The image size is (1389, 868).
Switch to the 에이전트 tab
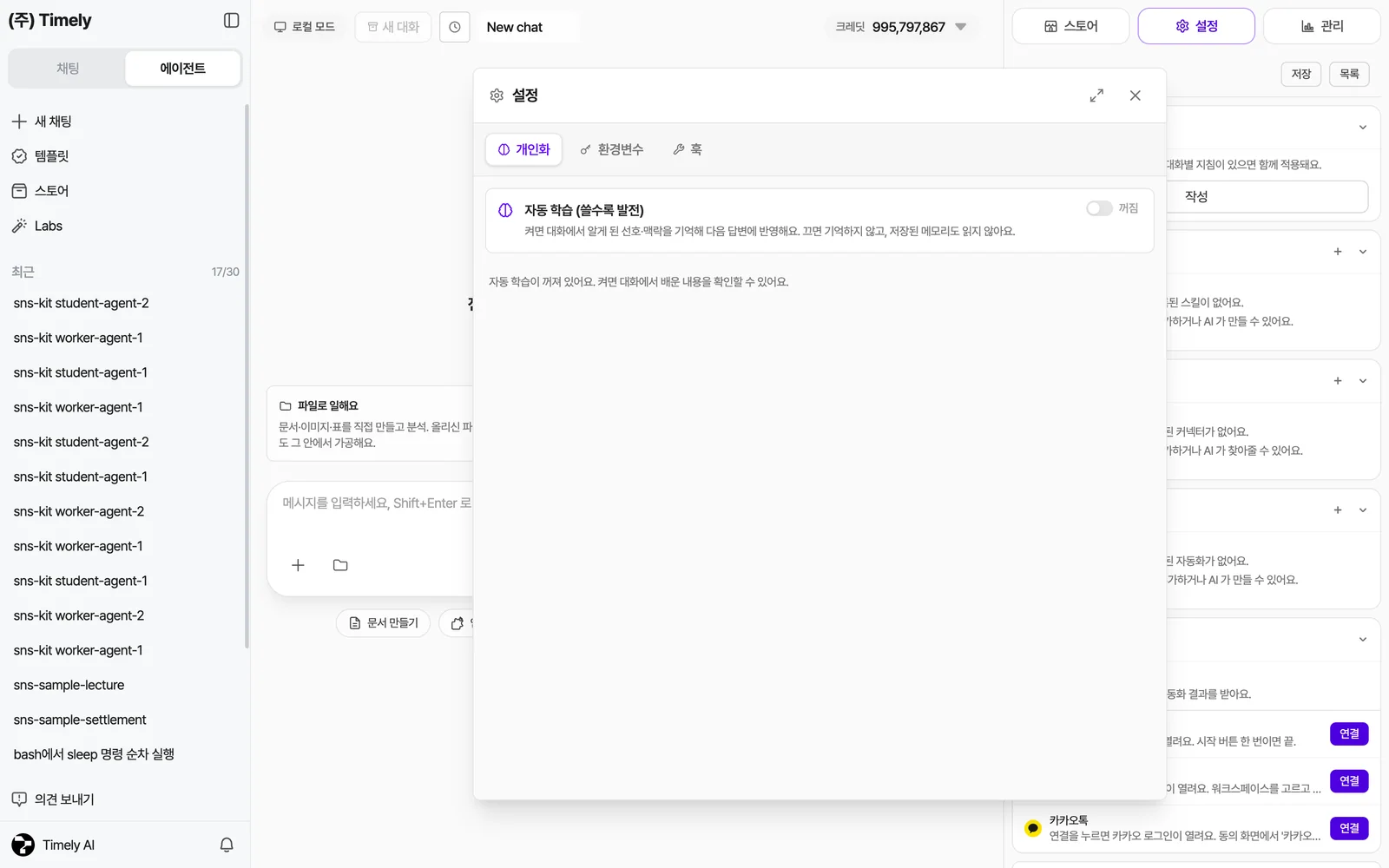coord(182,69)
